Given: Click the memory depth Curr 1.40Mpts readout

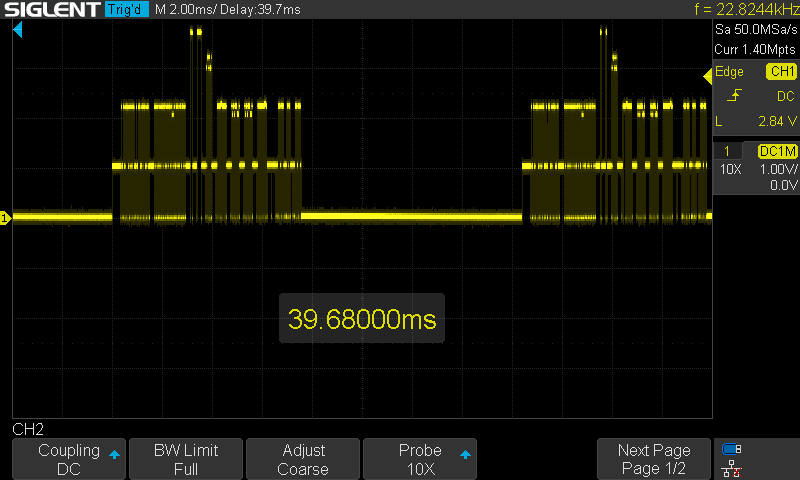Looking at the screenshot, I should click(x=755, y=49).
